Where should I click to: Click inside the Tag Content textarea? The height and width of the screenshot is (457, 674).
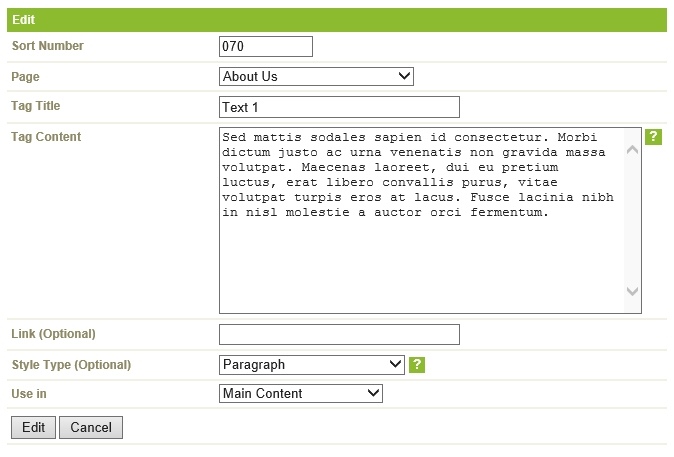coord(422,220)
